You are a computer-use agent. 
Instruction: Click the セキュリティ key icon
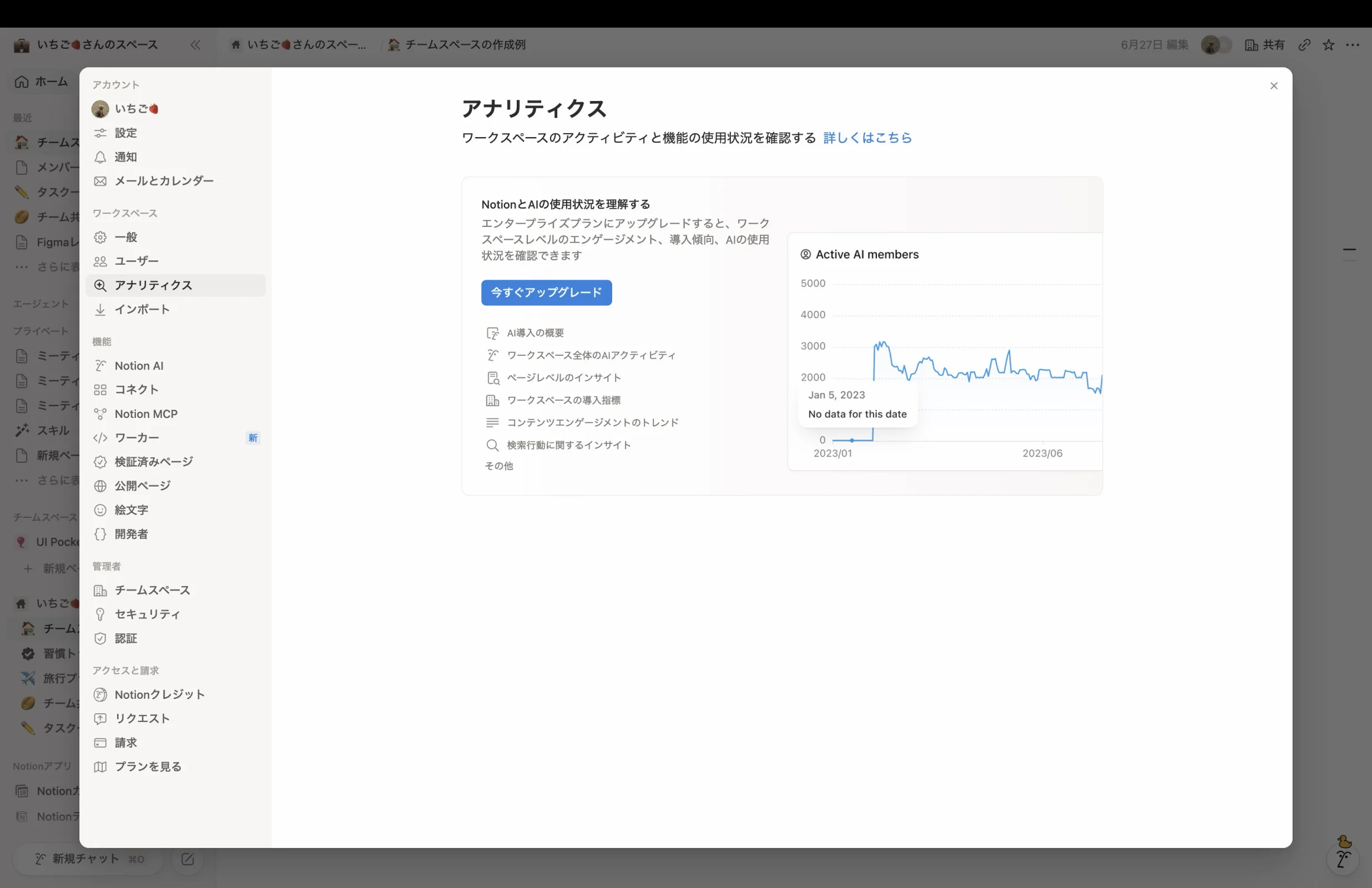tap(100, 614)
